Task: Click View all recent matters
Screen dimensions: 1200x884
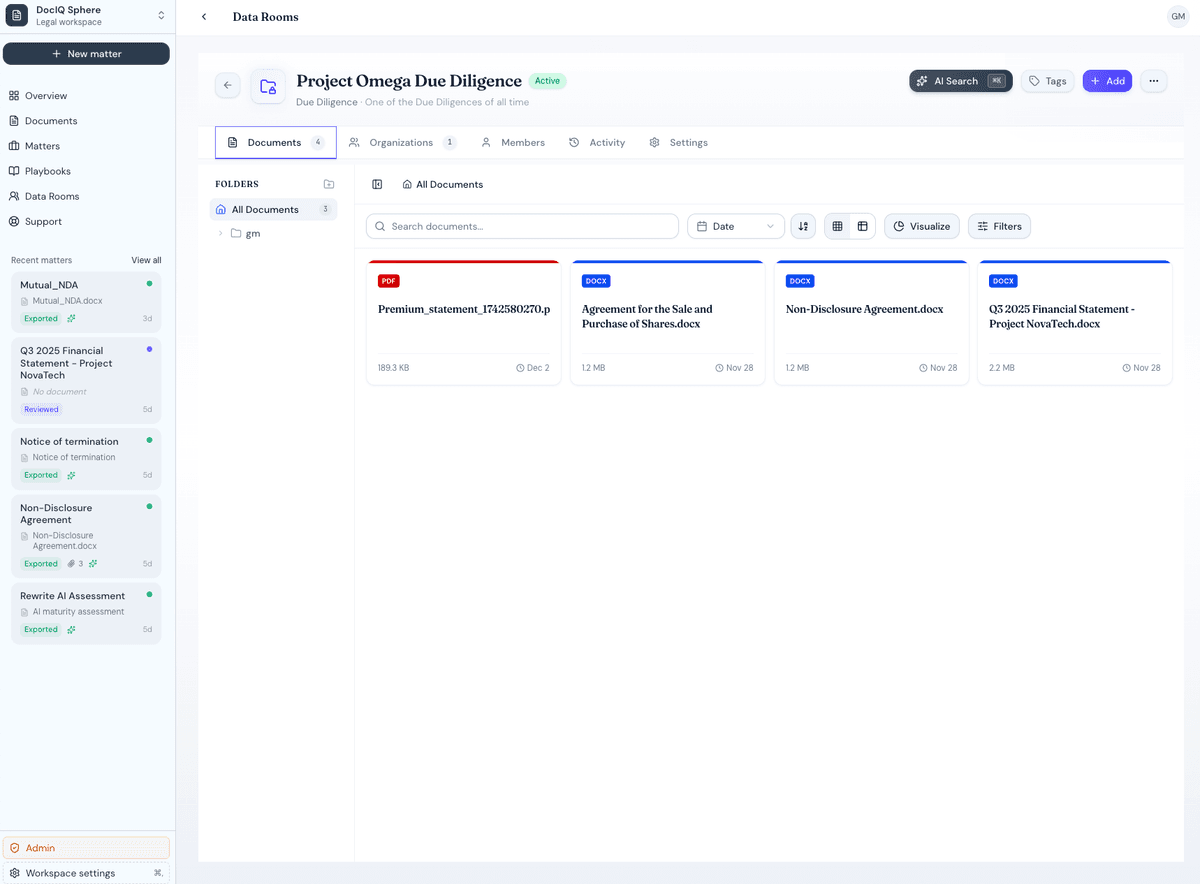Action: click(146, 260)
